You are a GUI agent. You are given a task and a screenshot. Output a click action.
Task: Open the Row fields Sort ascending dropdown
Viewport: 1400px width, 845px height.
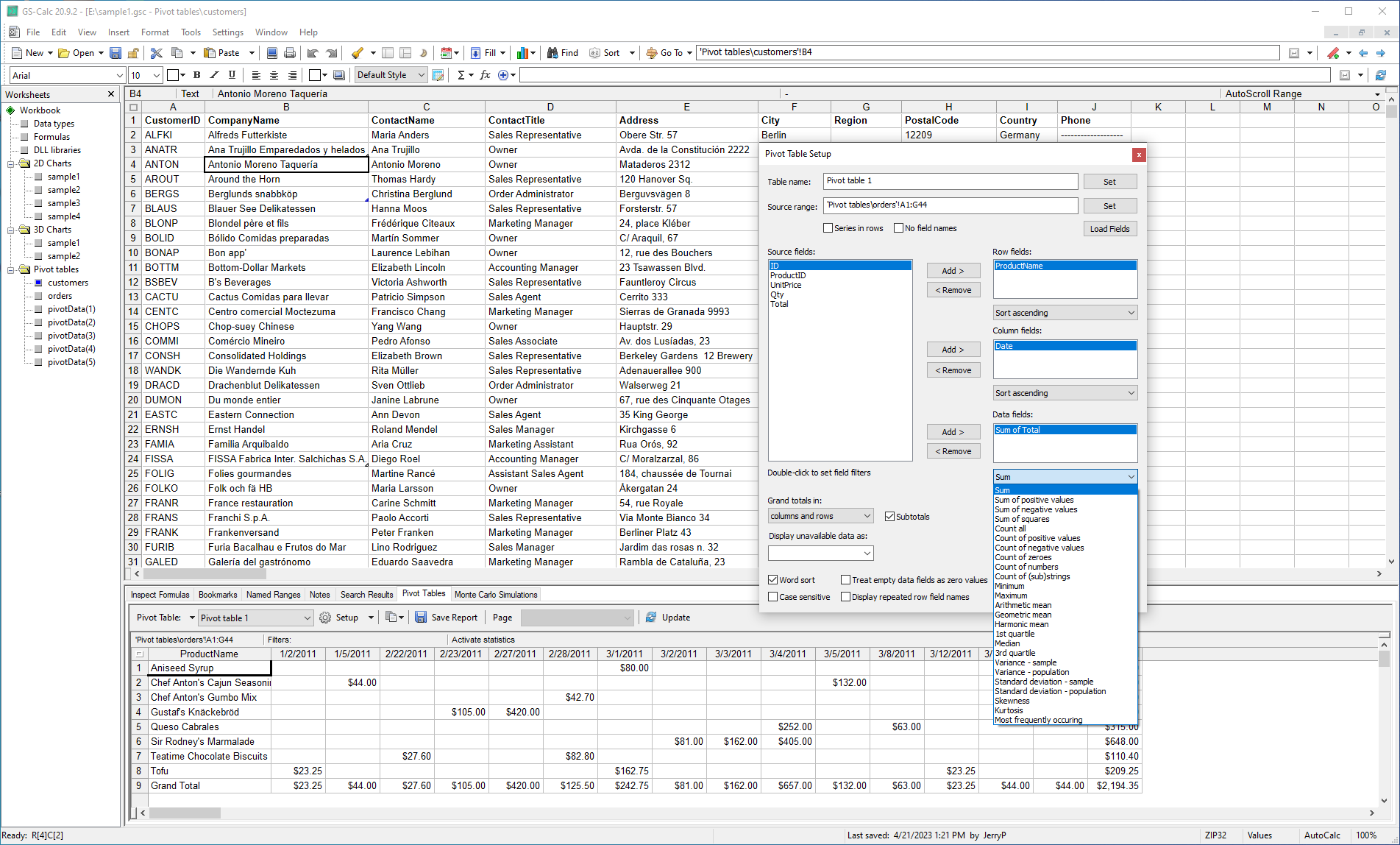1065,313
